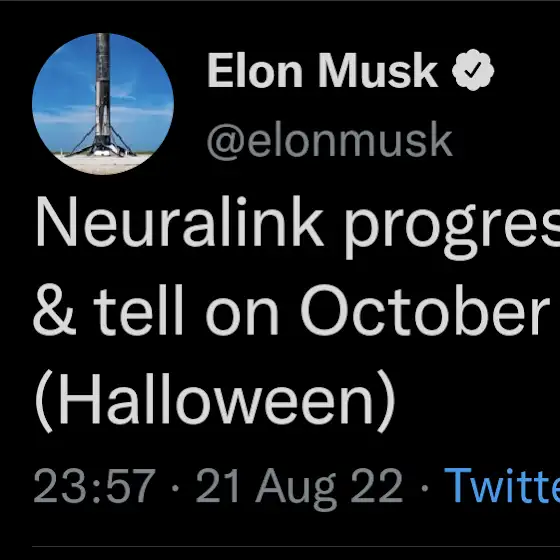This screenshot has height=560, width=560.
Task: Click the dot separator after 23:57
Action: tap(175, 487)
